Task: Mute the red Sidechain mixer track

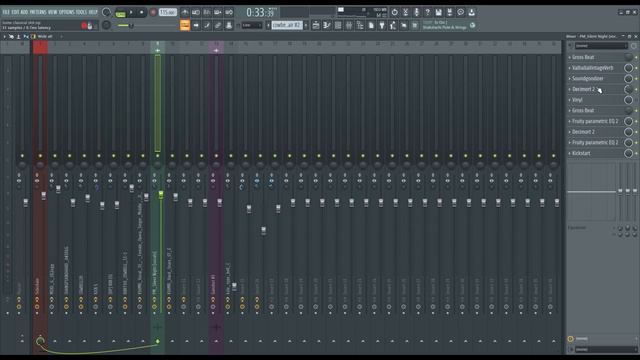Action: point(40,156)
